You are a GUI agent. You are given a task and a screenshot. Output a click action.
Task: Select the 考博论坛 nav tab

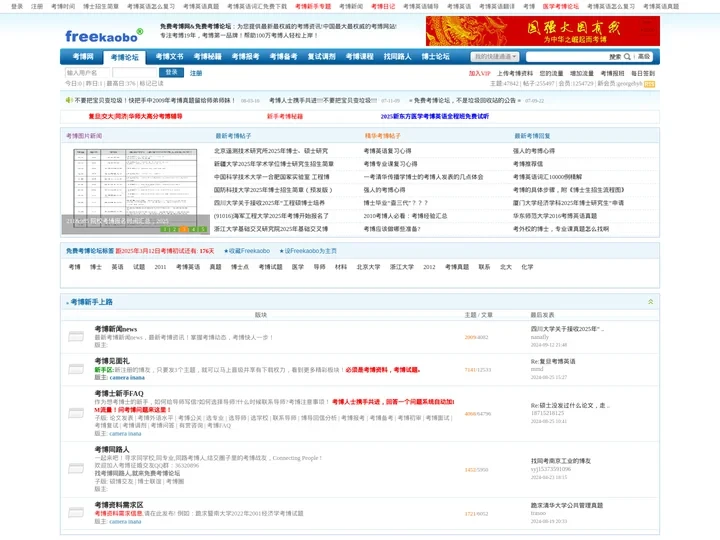(124, 57)
